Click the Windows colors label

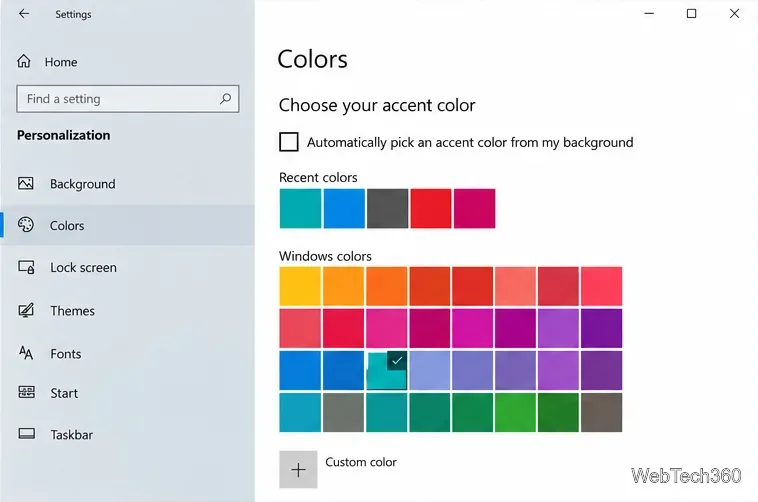(x=325, y=256)
